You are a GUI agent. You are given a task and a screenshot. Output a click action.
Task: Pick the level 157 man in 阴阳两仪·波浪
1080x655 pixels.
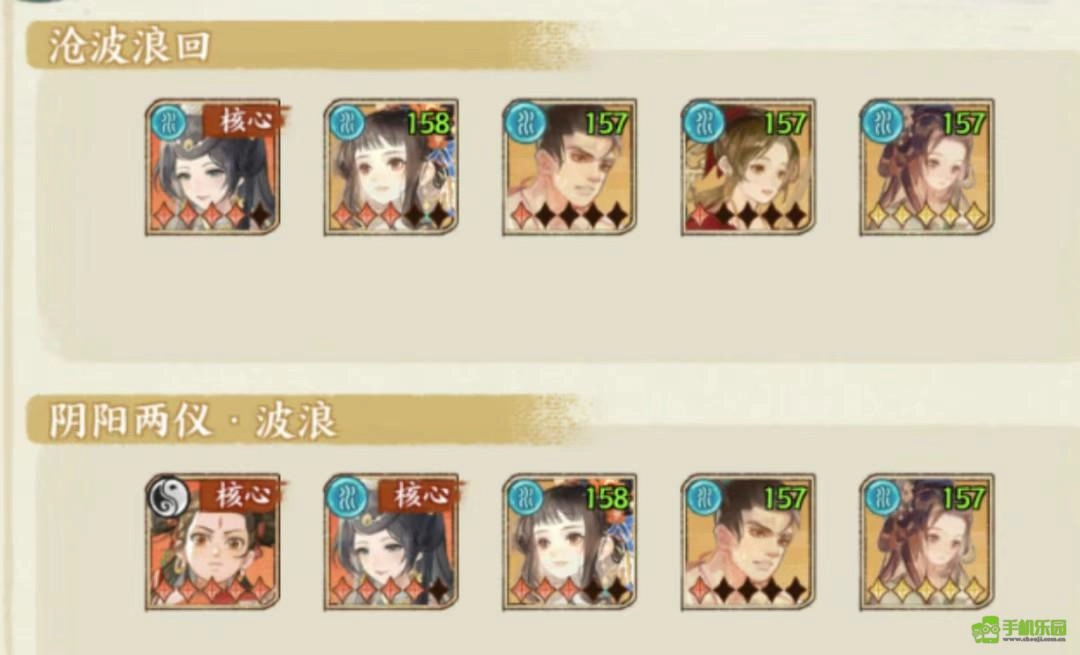tap(749, 542)
